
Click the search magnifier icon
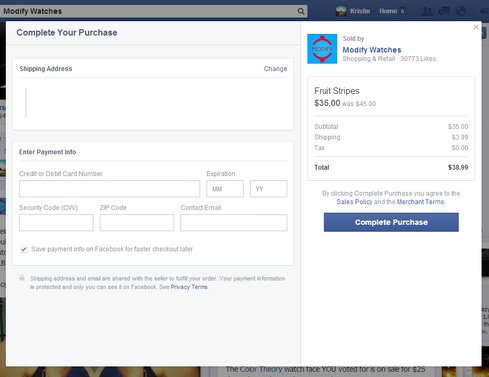tap(301, 11)
